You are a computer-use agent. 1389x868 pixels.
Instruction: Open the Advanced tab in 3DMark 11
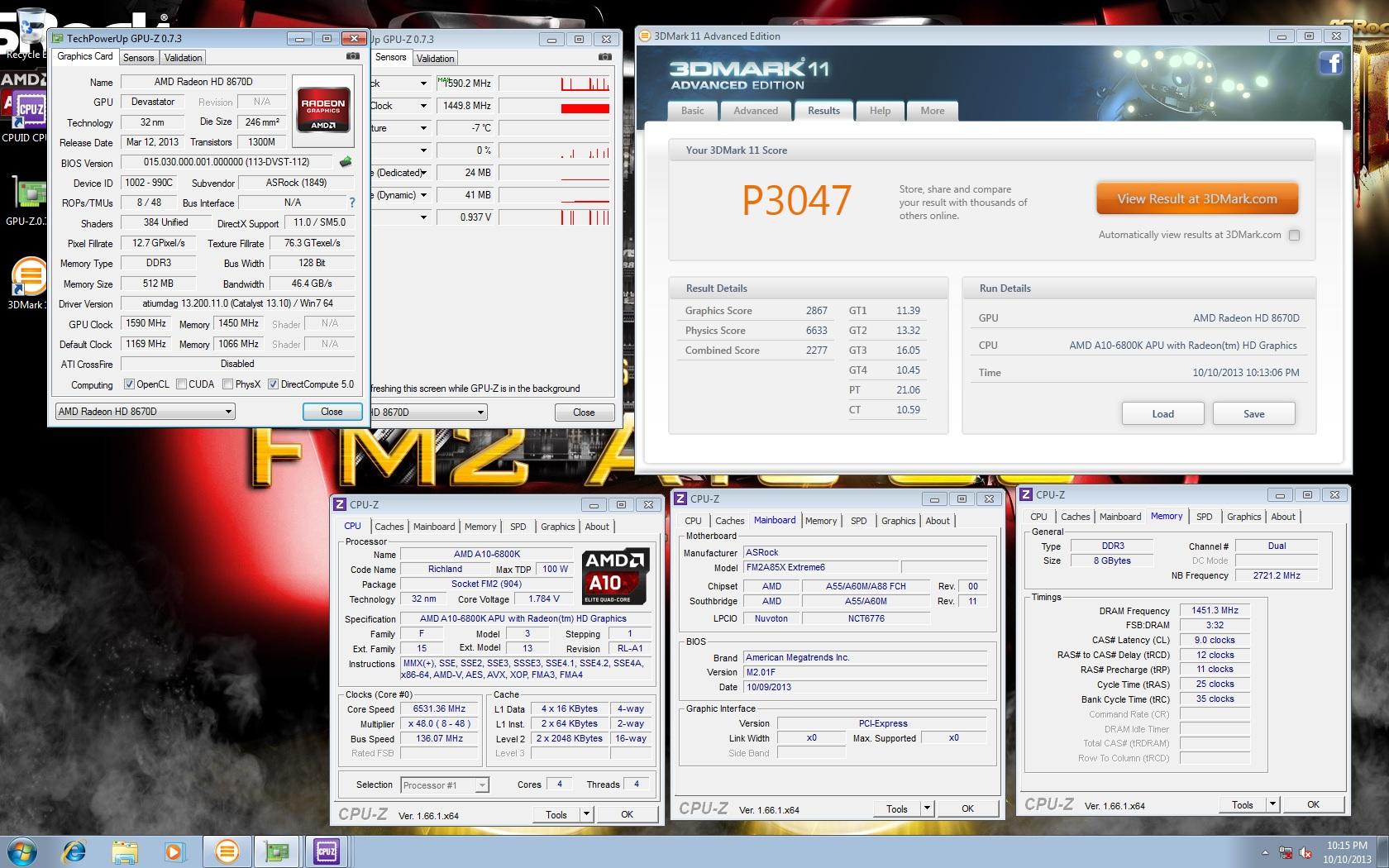(x=756, y=111)
